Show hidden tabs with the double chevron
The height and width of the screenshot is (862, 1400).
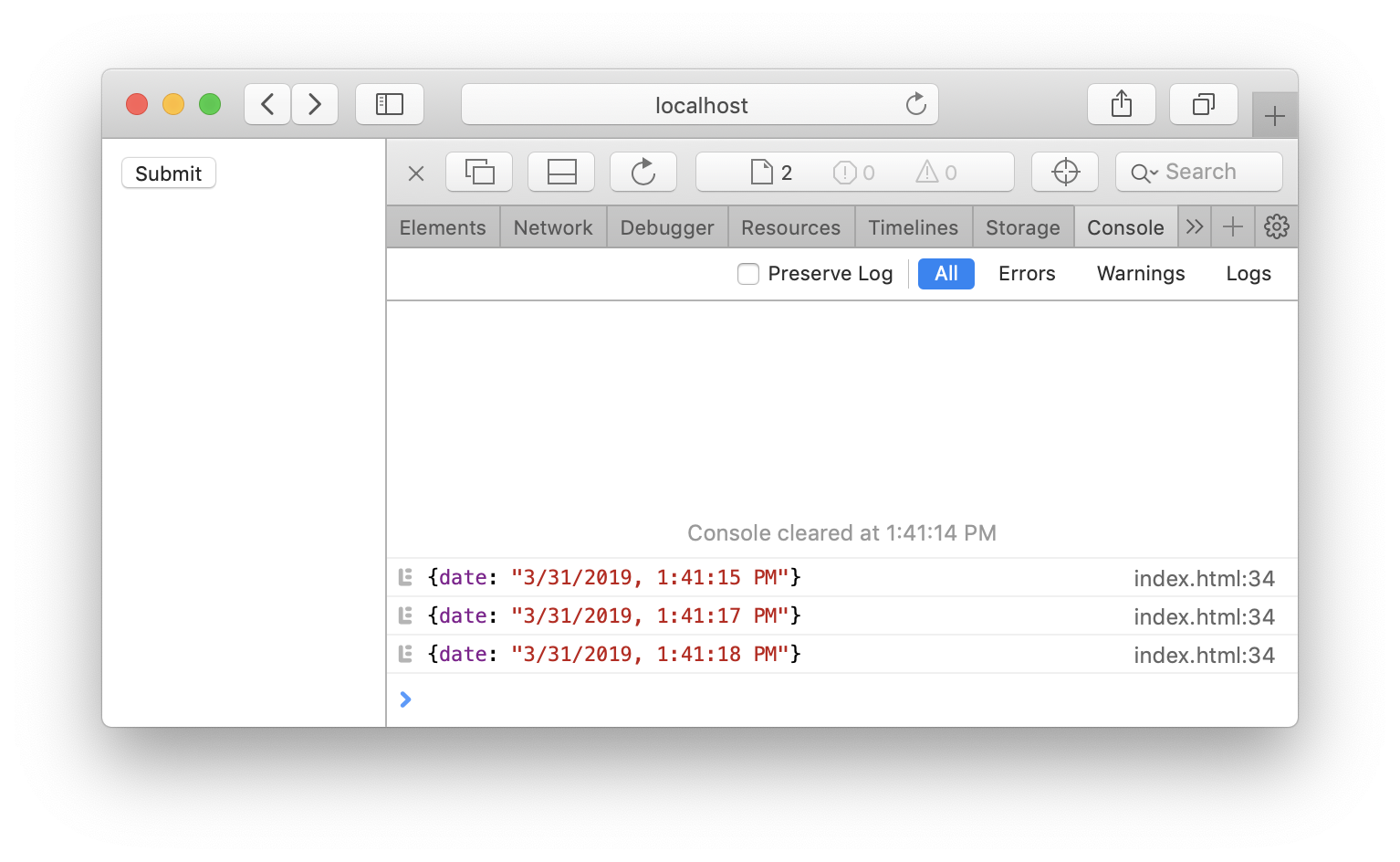pos(1195,226)
